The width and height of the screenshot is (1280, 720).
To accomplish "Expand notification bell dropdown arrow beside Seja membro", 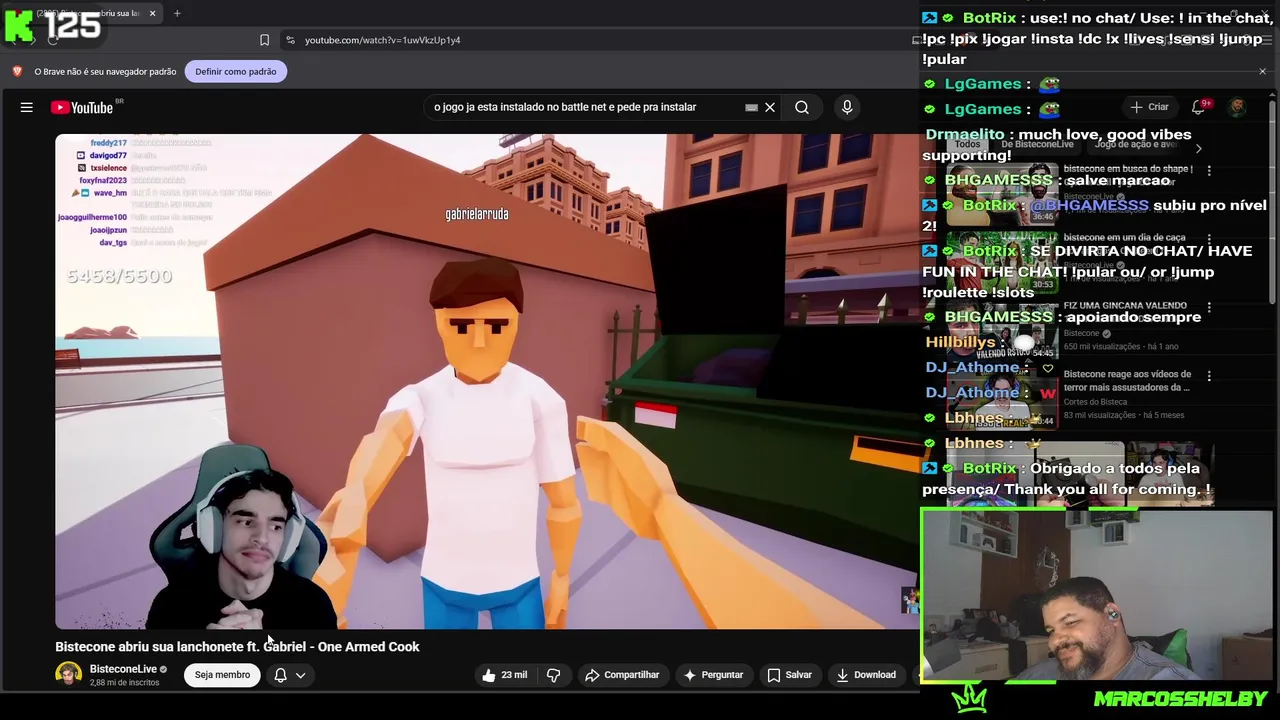I will click(300, 675).
